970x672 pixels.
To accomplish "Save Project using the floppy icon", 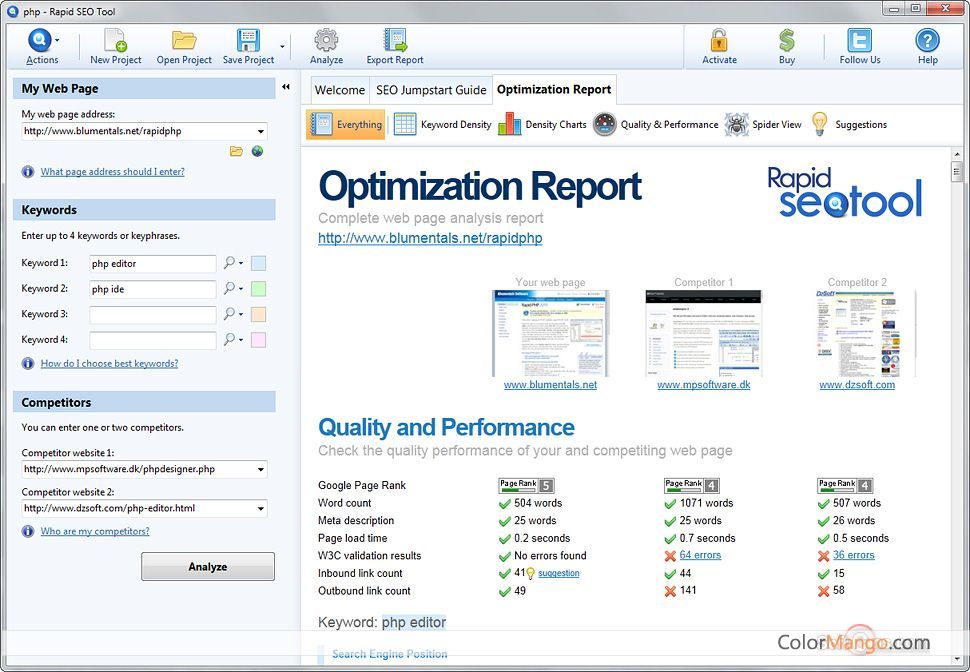I will (x=248, y=41).
